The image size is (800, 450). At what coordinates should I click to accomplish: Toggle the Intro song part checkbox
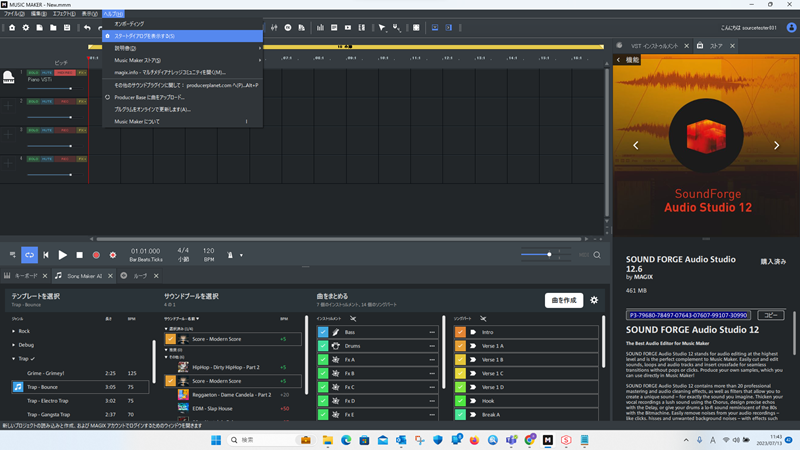460,332
